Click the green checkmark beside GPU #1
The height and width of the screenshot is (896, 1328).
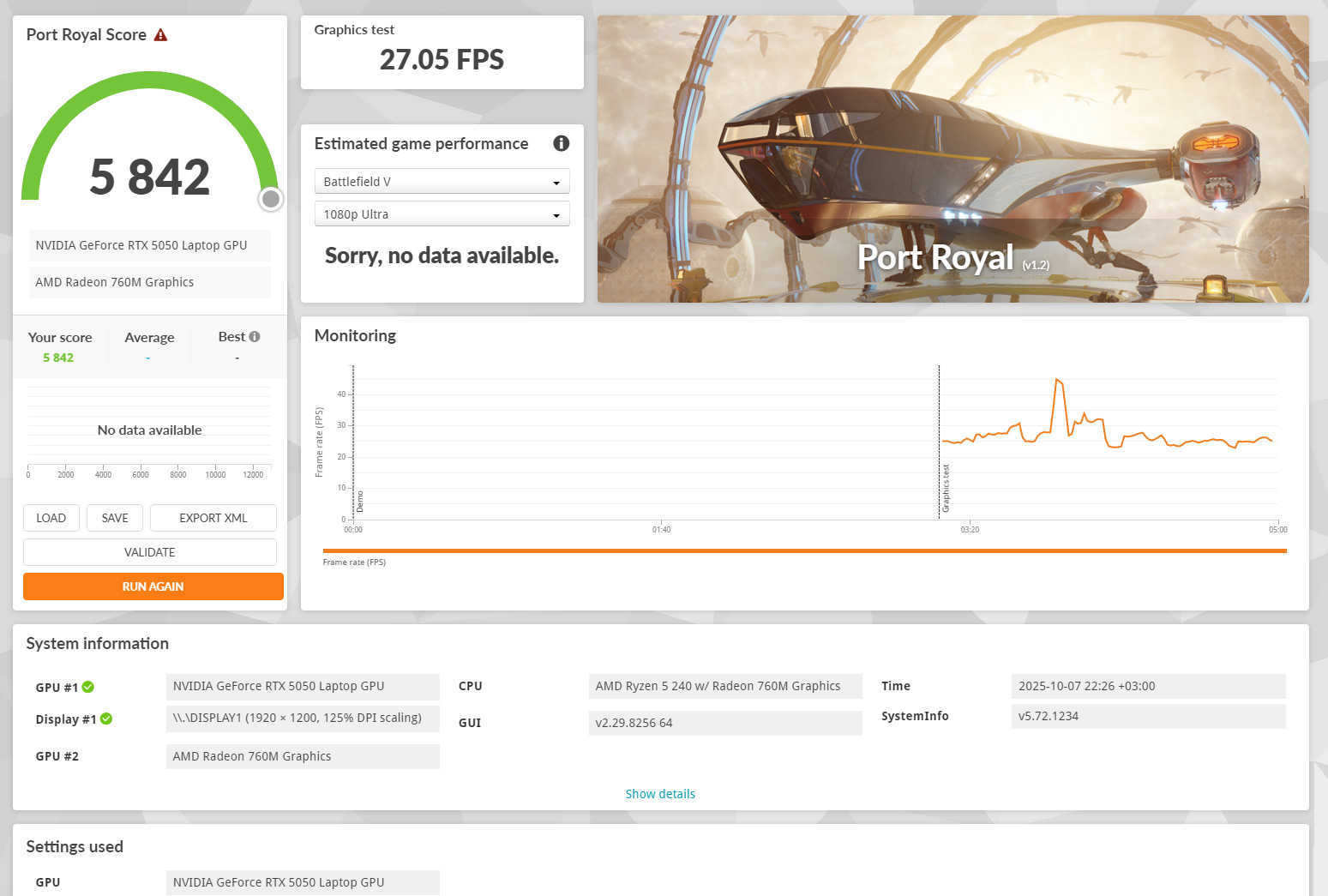[88, 687]
